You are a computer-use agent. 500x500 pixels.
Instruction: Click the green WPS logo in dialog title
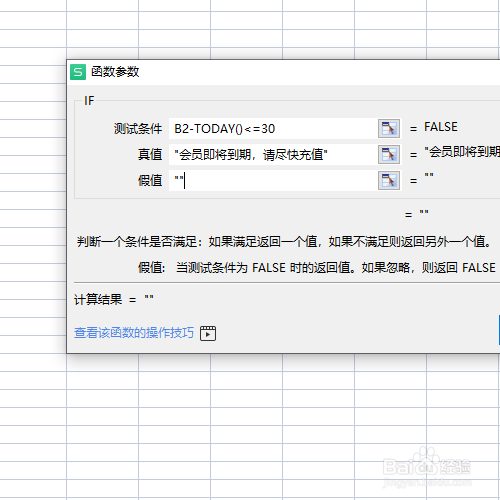78,72
